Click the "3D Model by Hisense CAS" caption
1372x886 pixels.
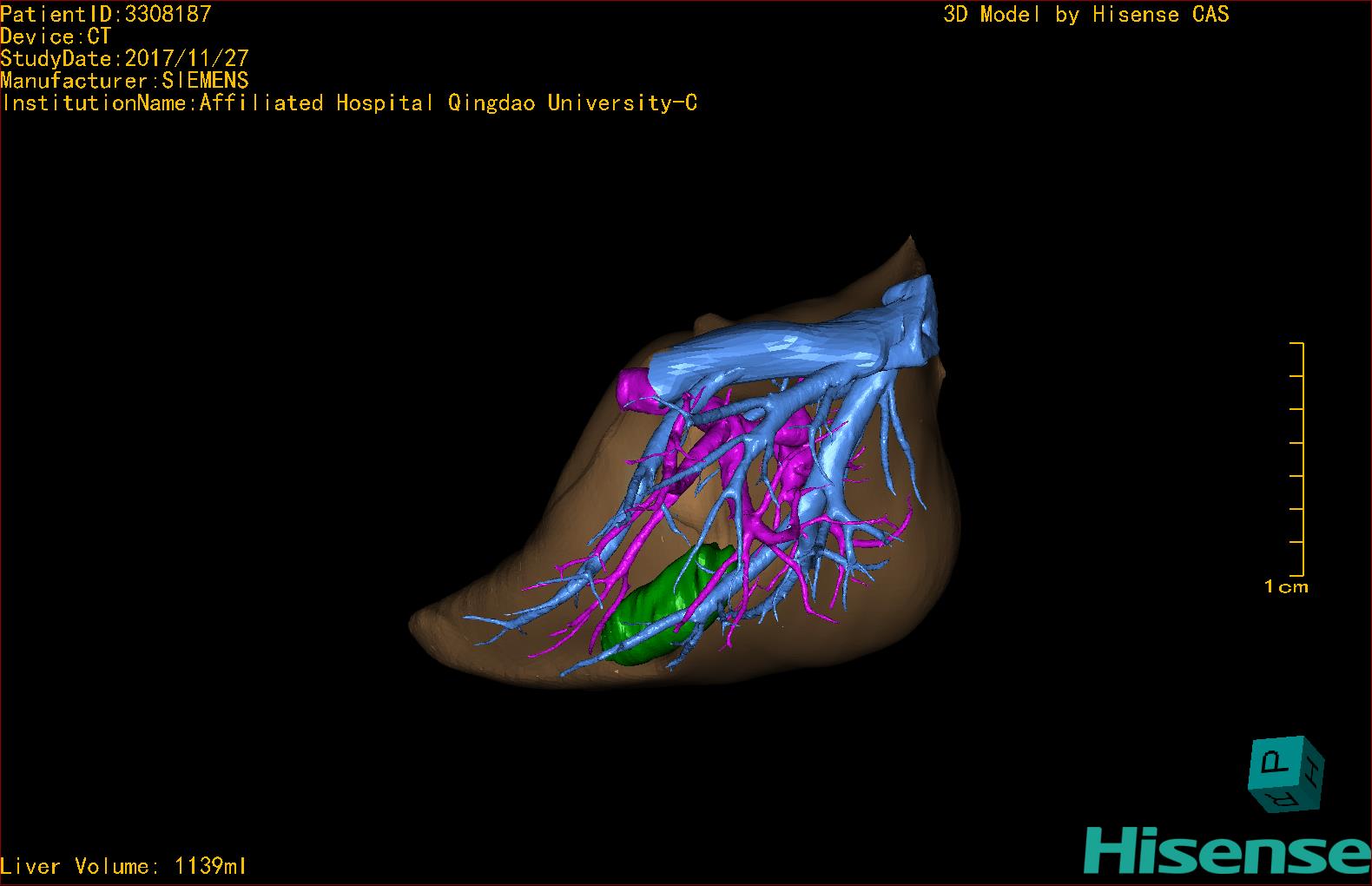pos(1086,15)
